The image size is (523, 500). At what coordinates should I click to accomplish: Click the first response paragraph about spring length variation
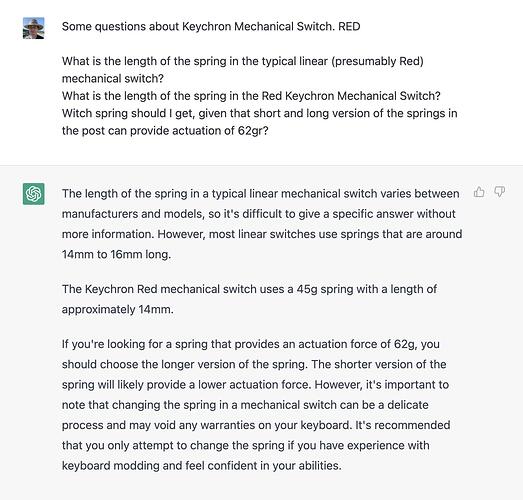coord(262,224)
